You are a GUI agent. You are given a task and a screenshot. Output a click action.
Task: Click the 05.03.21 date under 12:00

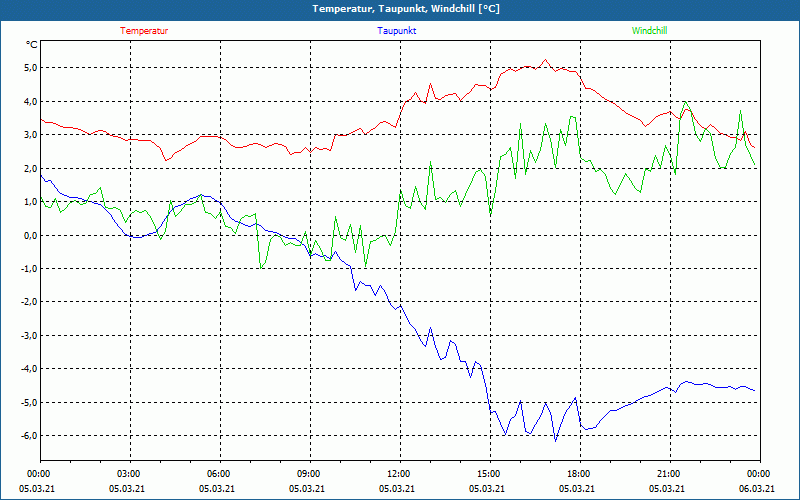tap(397, 488)
